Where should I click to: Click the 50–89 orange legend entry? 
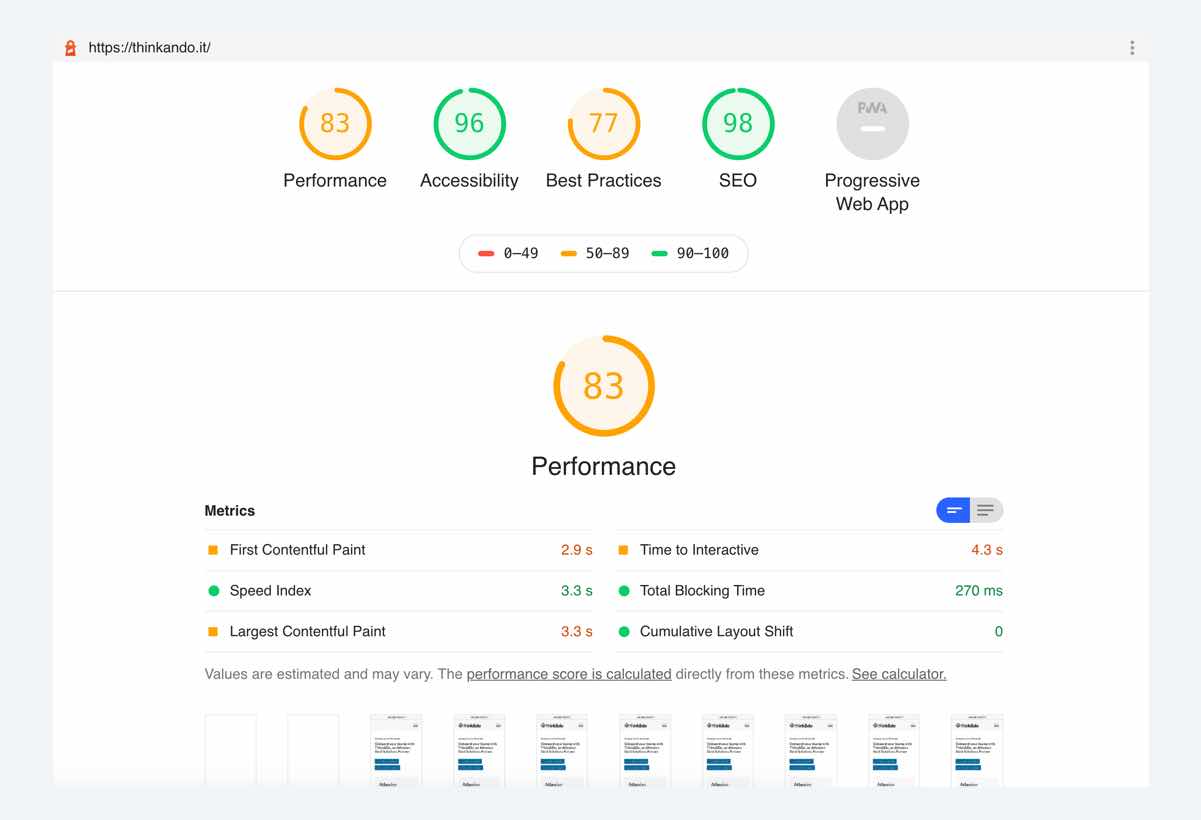pyautogui.click(x=595, y=254)
